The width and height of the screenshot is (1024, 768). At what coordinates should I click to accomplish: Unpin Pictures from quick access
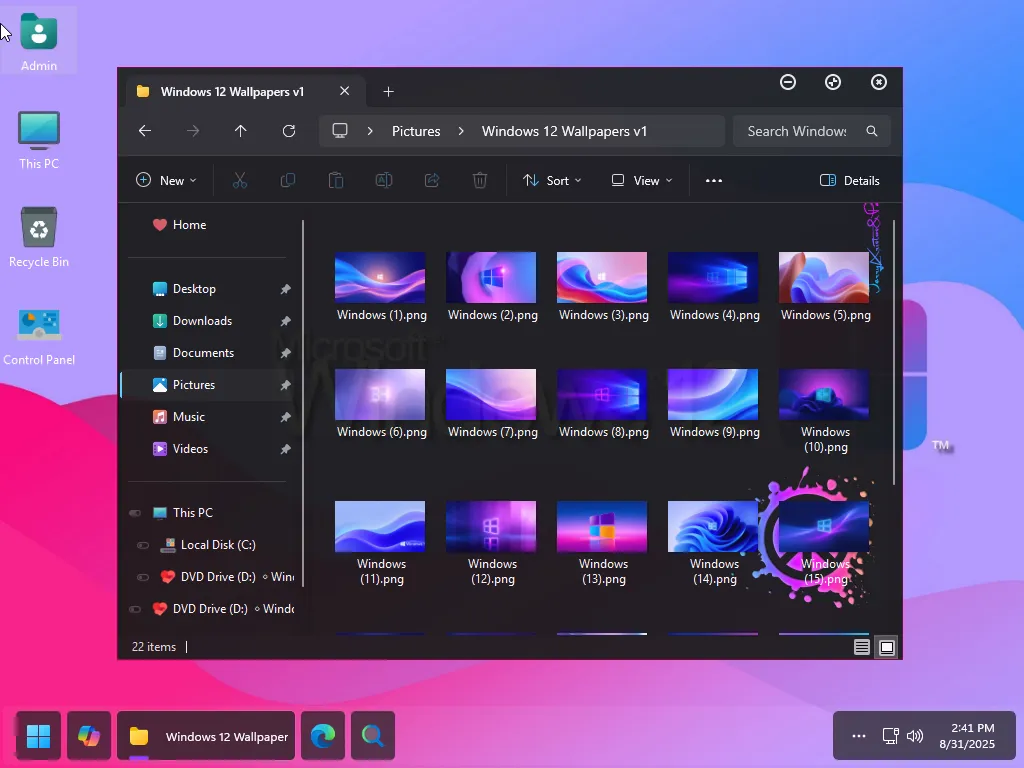[x=285, y=385]
